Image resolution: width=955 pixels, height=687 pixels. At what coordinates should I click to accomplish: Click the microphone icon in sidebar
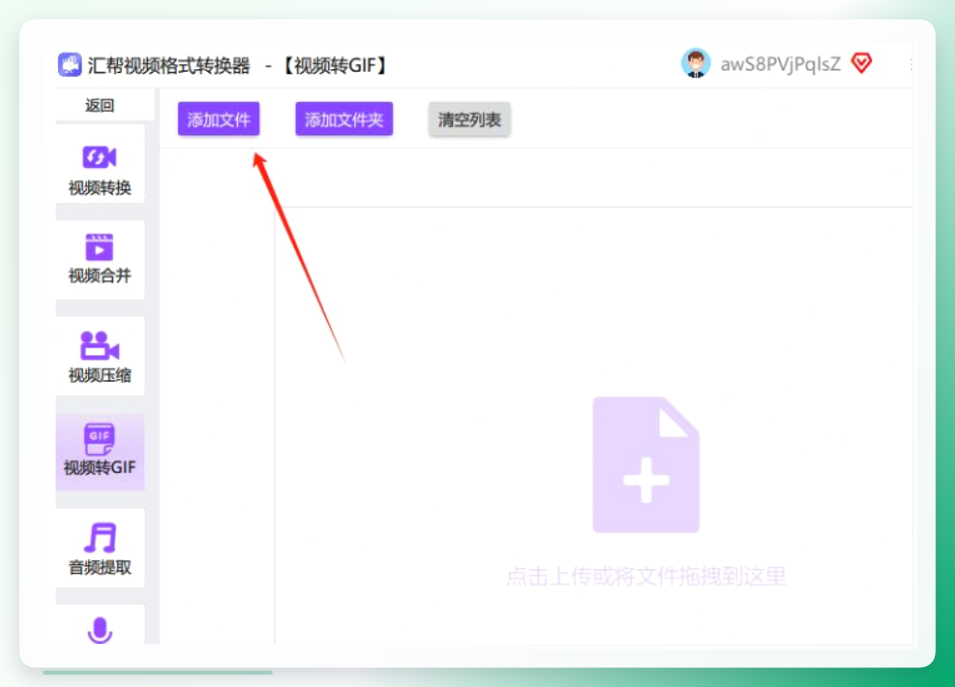point(100,630)
